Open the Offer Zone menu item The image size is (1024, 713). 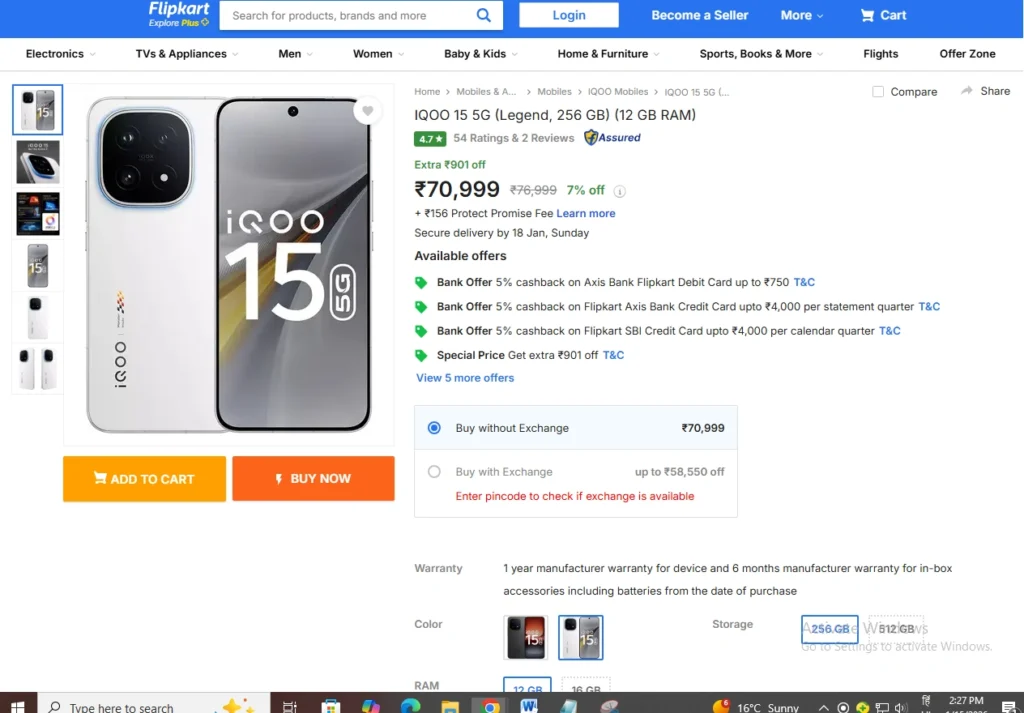coord(967,54)
